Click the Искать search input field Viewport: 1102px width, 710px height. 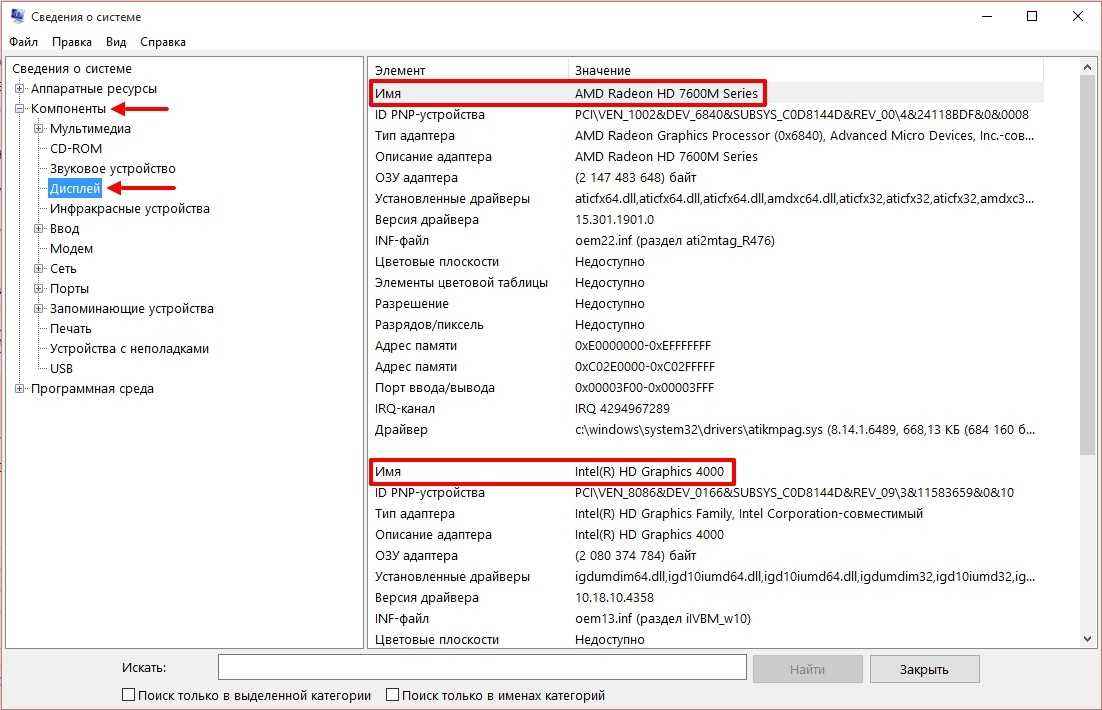tap(482, 667)
